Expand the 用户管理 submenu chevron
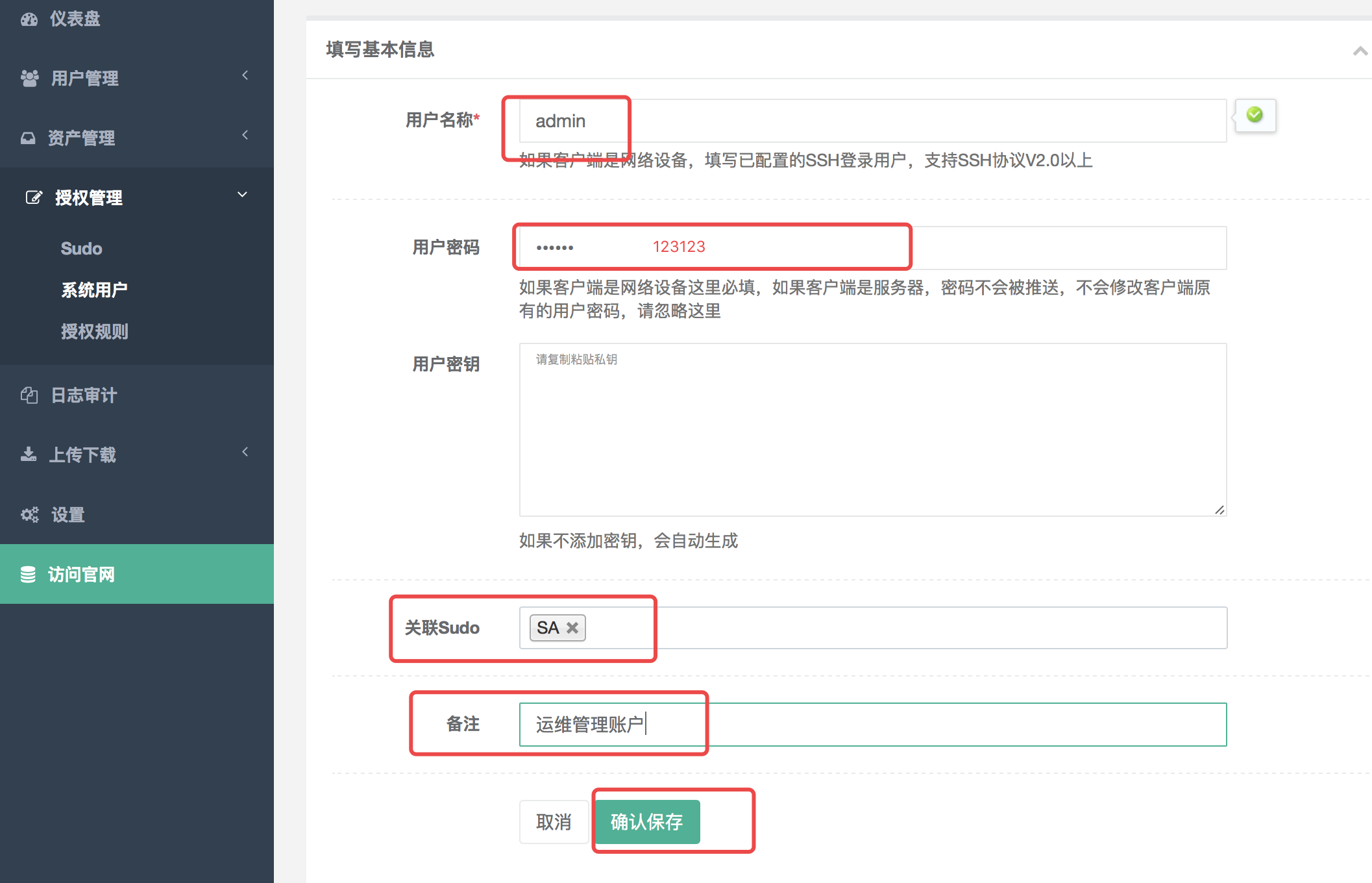 [245, 75]
